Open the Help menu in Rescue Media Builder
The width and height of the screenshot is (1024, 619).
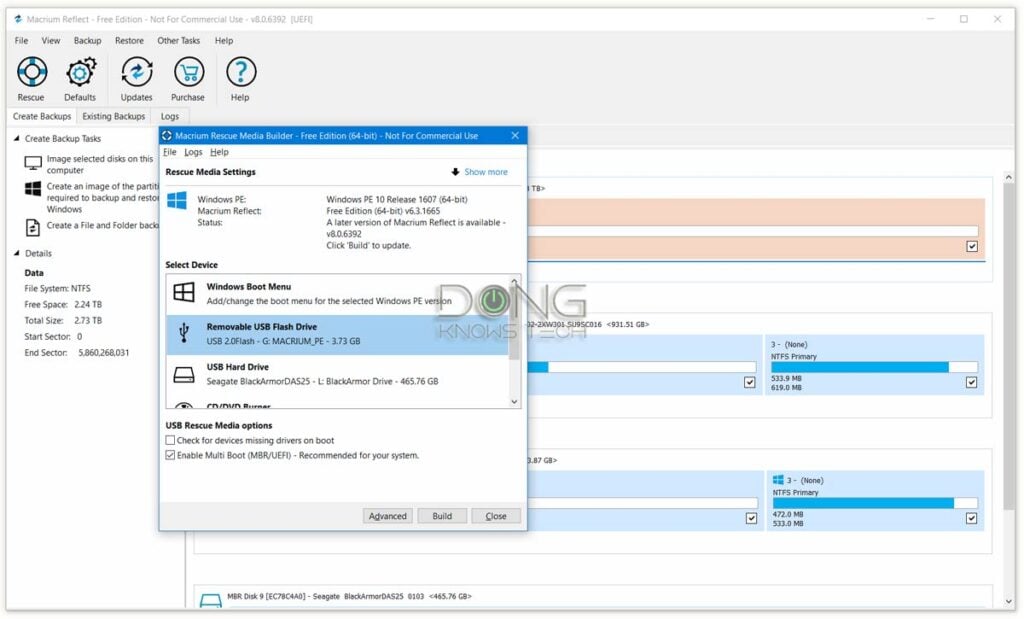click(x=219, y=152)
